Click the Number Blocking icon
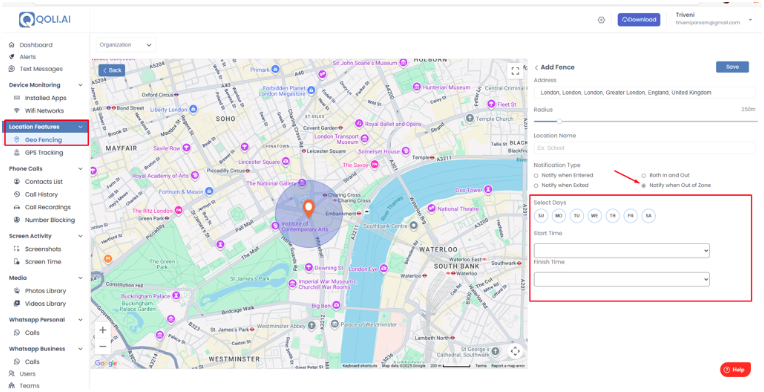This screenshot has height=392, width=764. coord(17,220)
